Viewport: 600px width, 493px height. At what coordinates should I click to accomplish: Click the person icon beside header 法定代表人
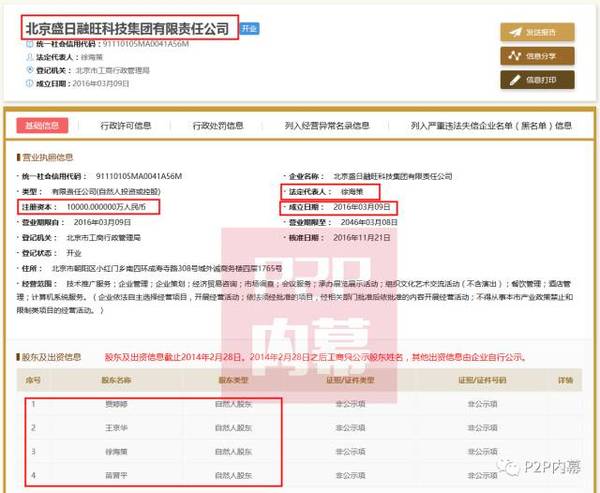coord(28,59)
